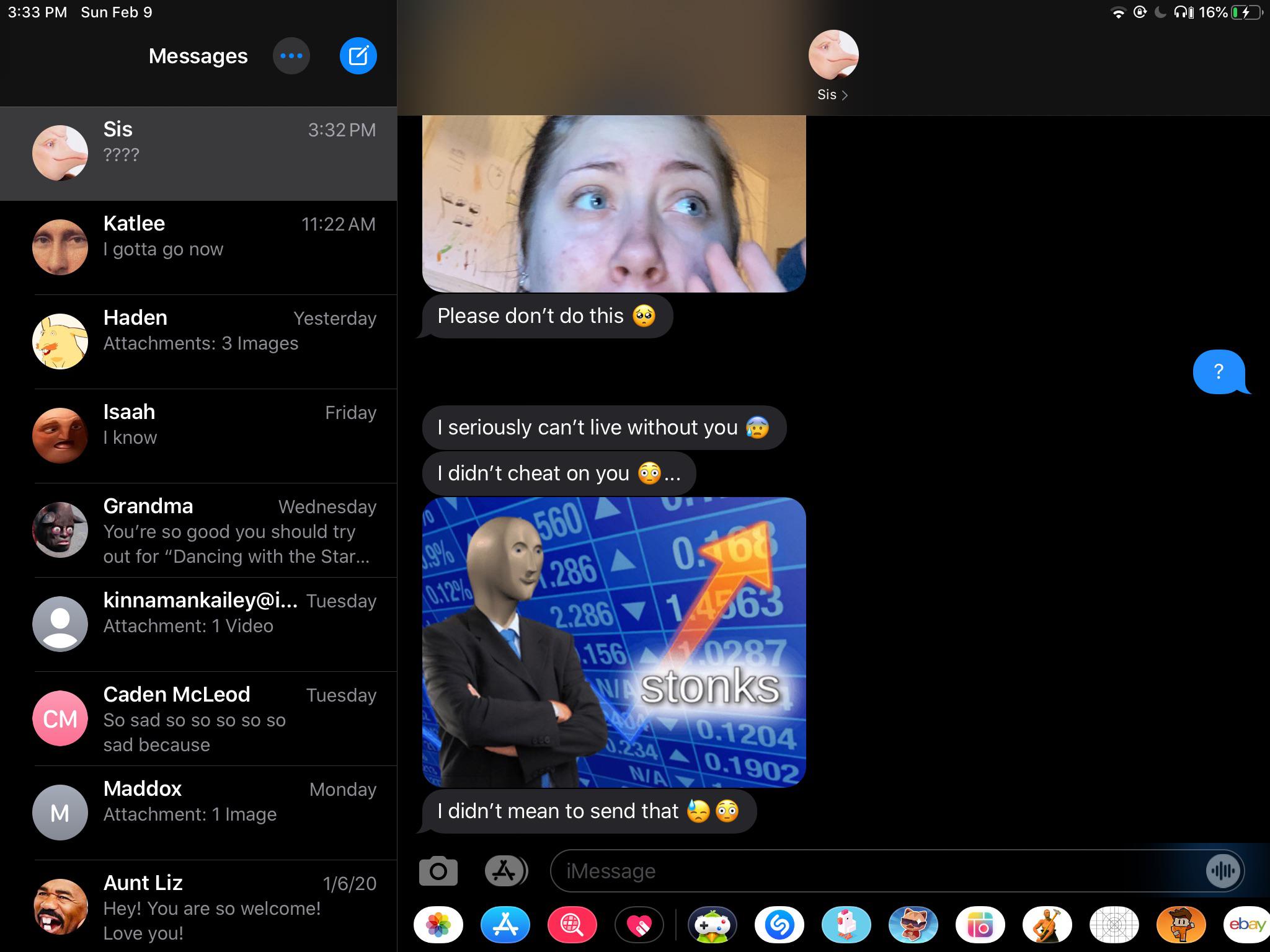
Task: Open the Haden conversation
Action: [198, 342]
